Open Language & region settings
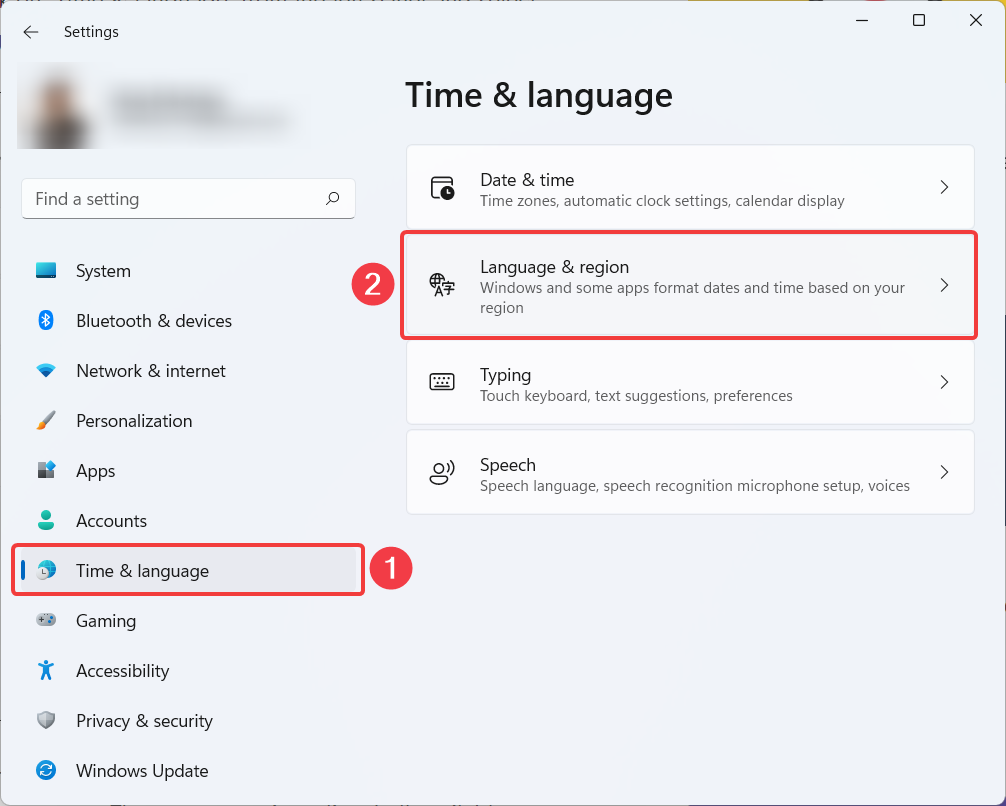The width and height of the screenshot is (1006, 806). tap(690, 285)
